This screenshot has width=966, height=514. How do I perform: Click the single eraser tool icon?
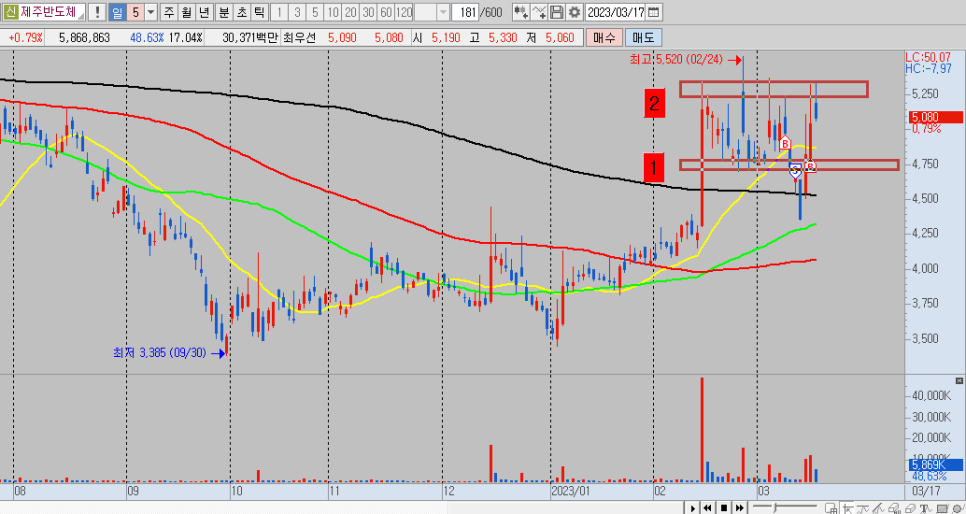click(x=911, y=508)
